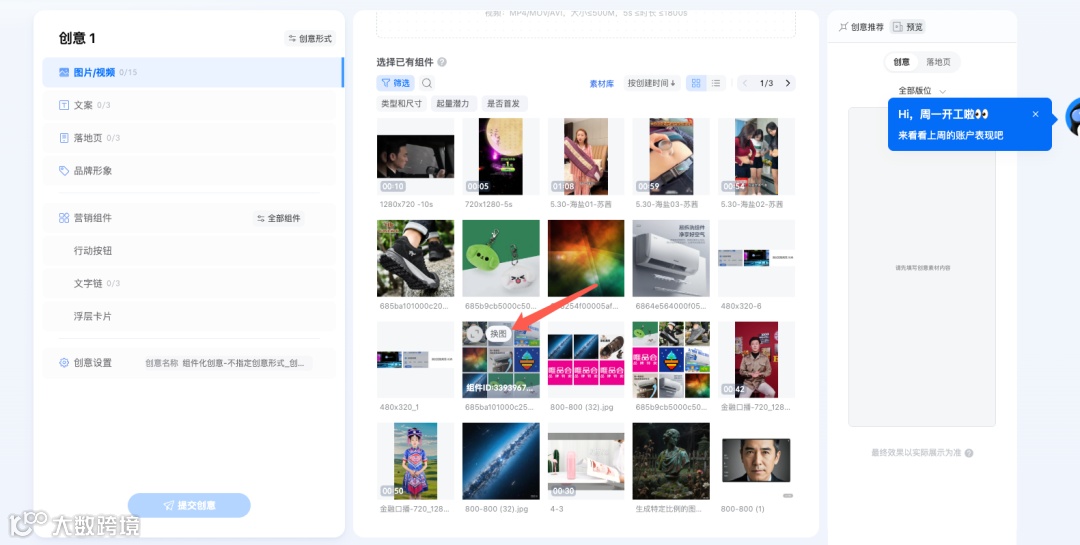Open 创意设置 row
The image size is (1080, 545).
point(189,363)
